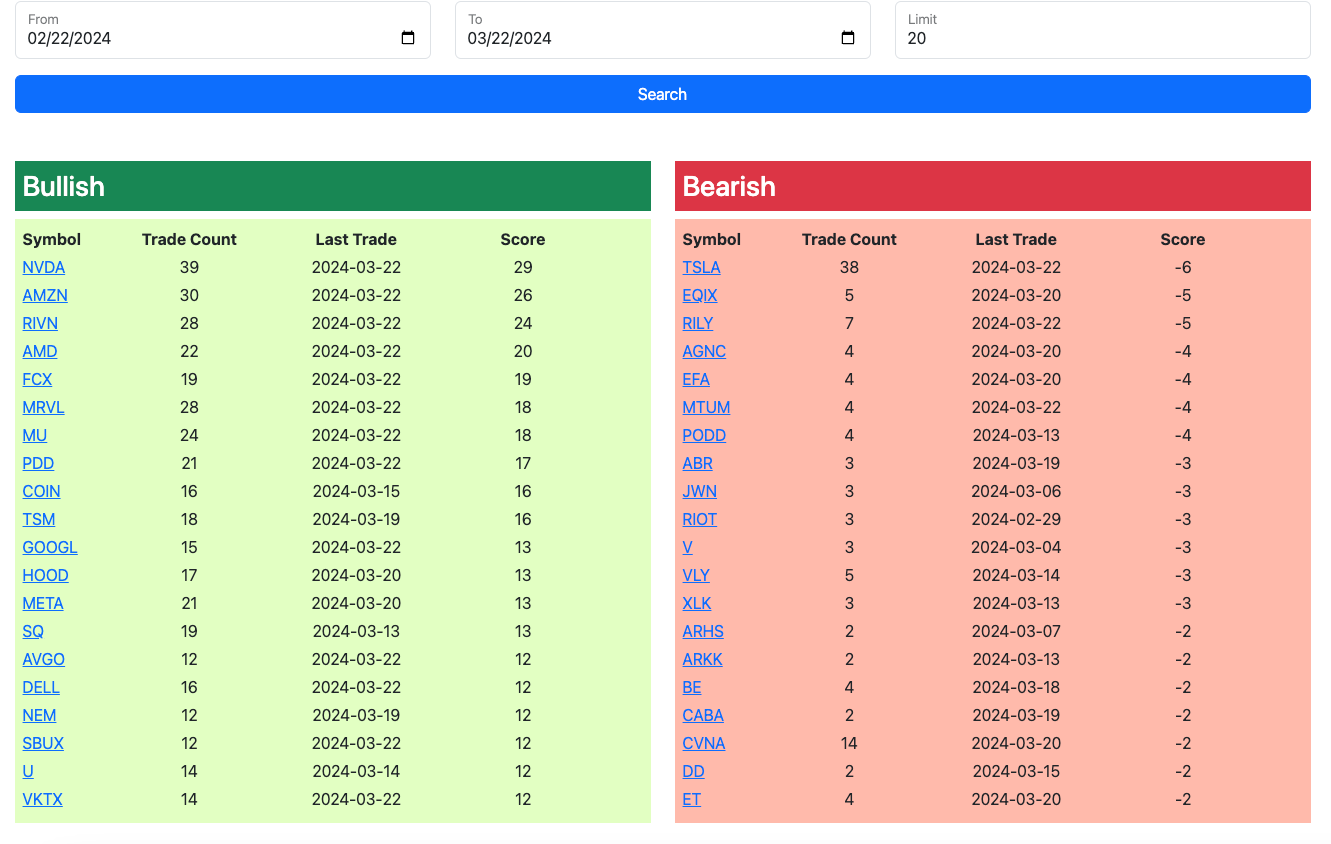Image resolution: width=1331 pixels, height=844 pixels.
Task: Open the AGNC symbol link
Action: [705, 351]
